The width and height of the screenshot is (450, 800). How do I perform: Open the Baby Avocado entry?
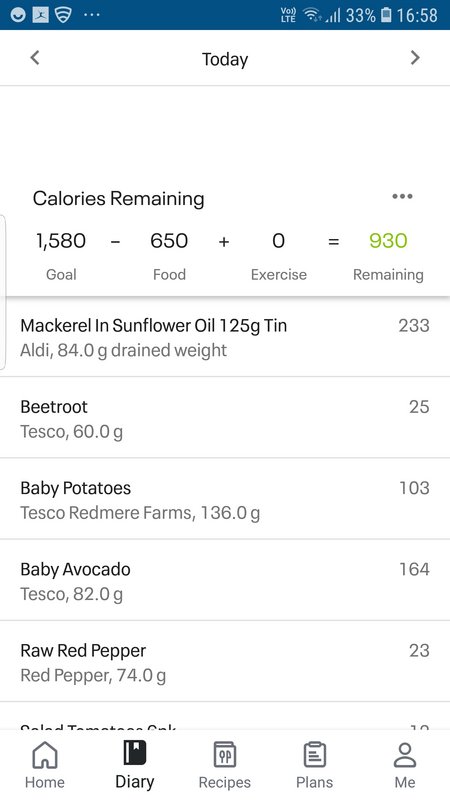point(225,580)
